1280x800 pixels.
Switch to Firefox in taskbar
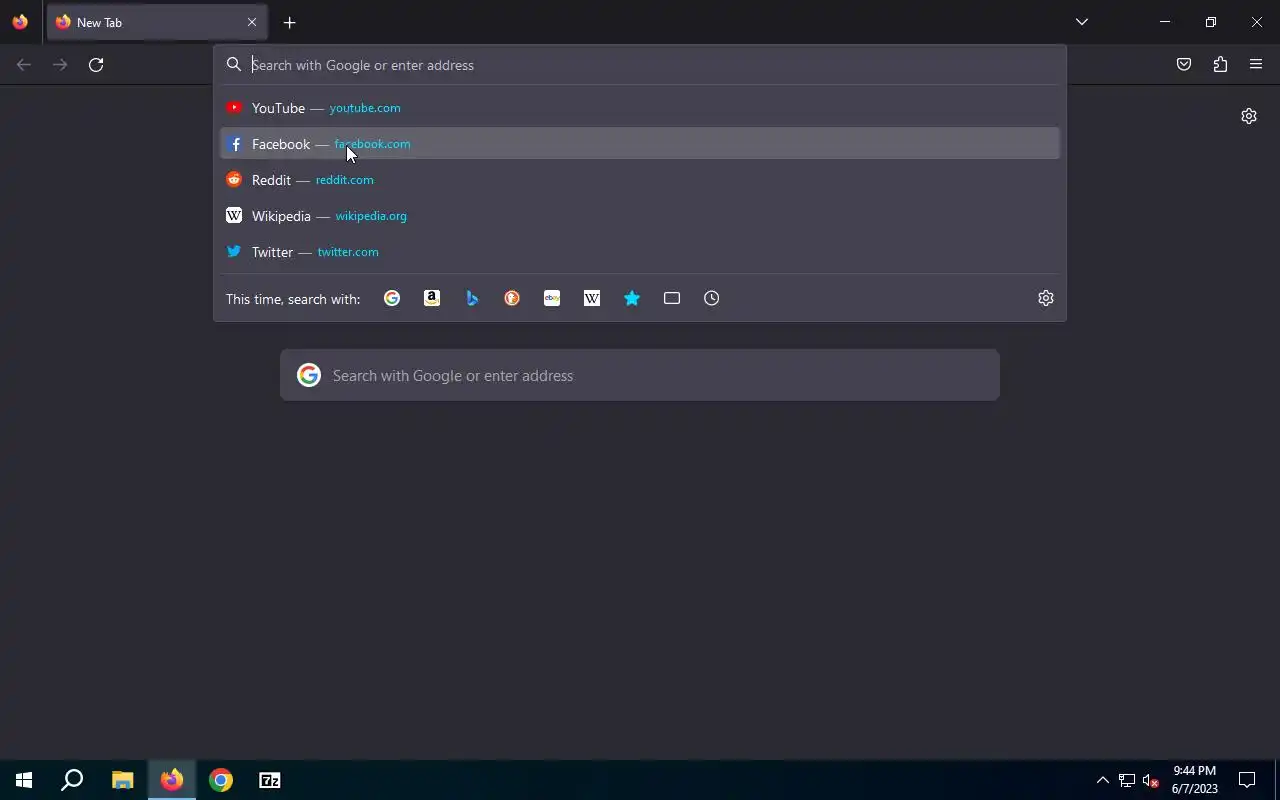tap(172, 780)
